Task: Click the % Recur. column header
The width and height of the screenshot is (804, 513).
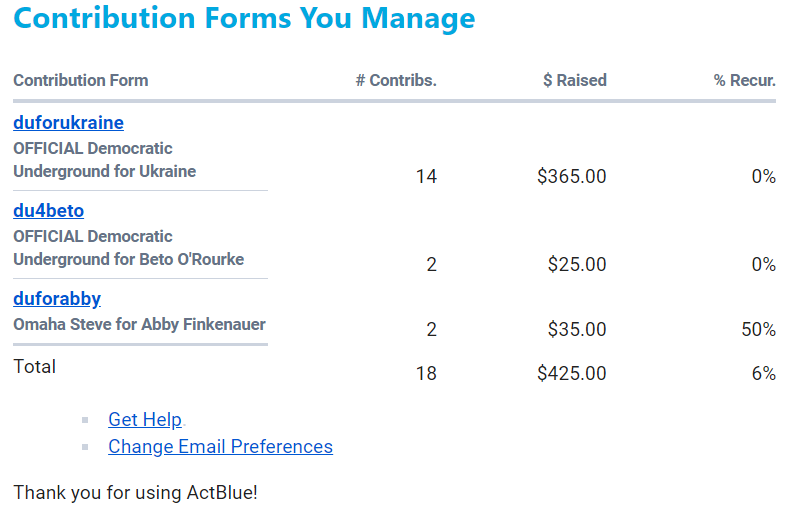Action: (744, 81)
